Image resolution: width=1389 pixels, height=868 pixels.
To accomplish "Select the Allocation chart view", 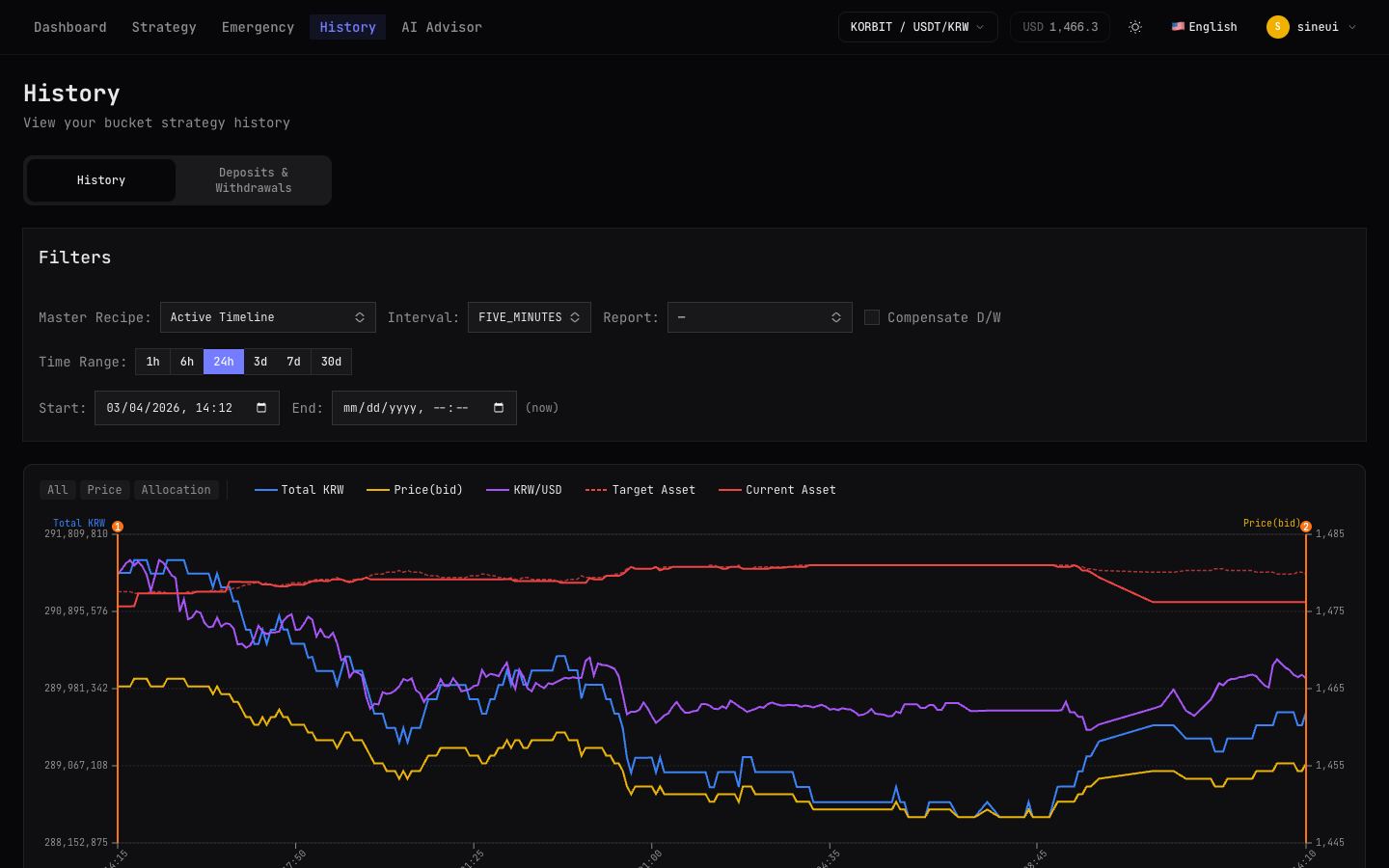I will (176, 489).
